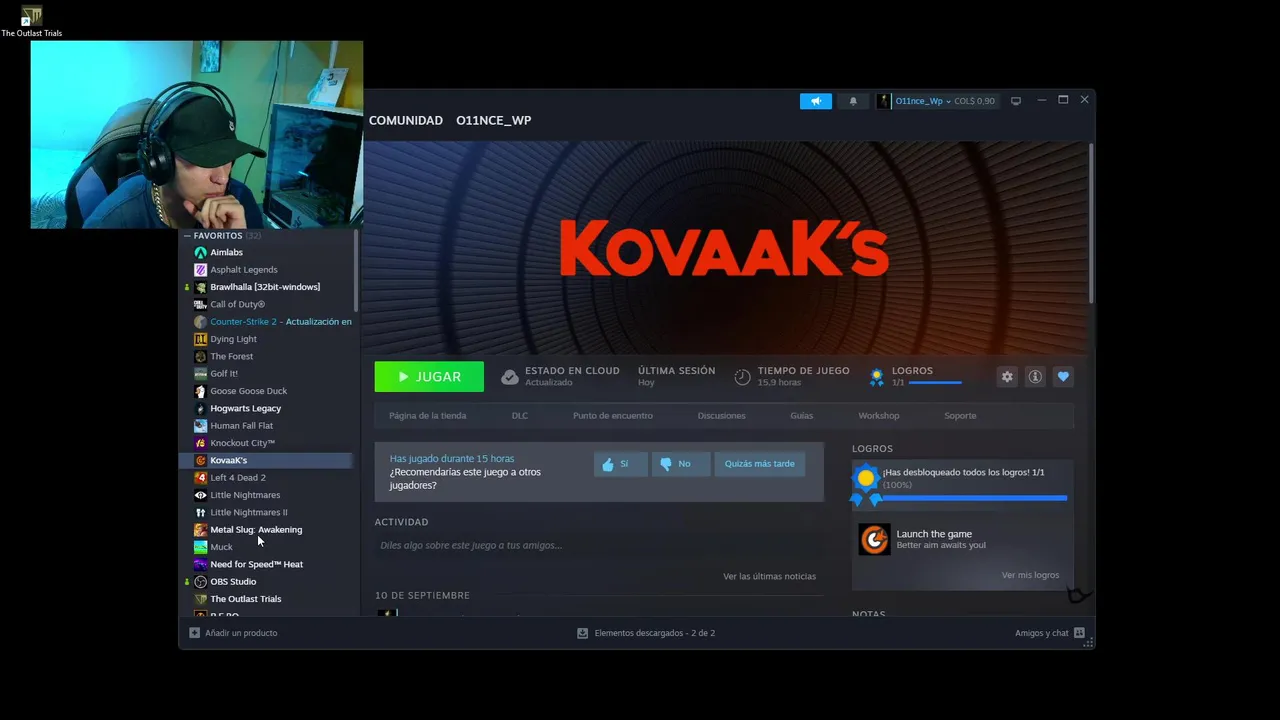Image resolution: width=1280 pixels, height=720 pixels.
Task: Click Has jugado durante 15 horas link
Action: coord(452,459)
